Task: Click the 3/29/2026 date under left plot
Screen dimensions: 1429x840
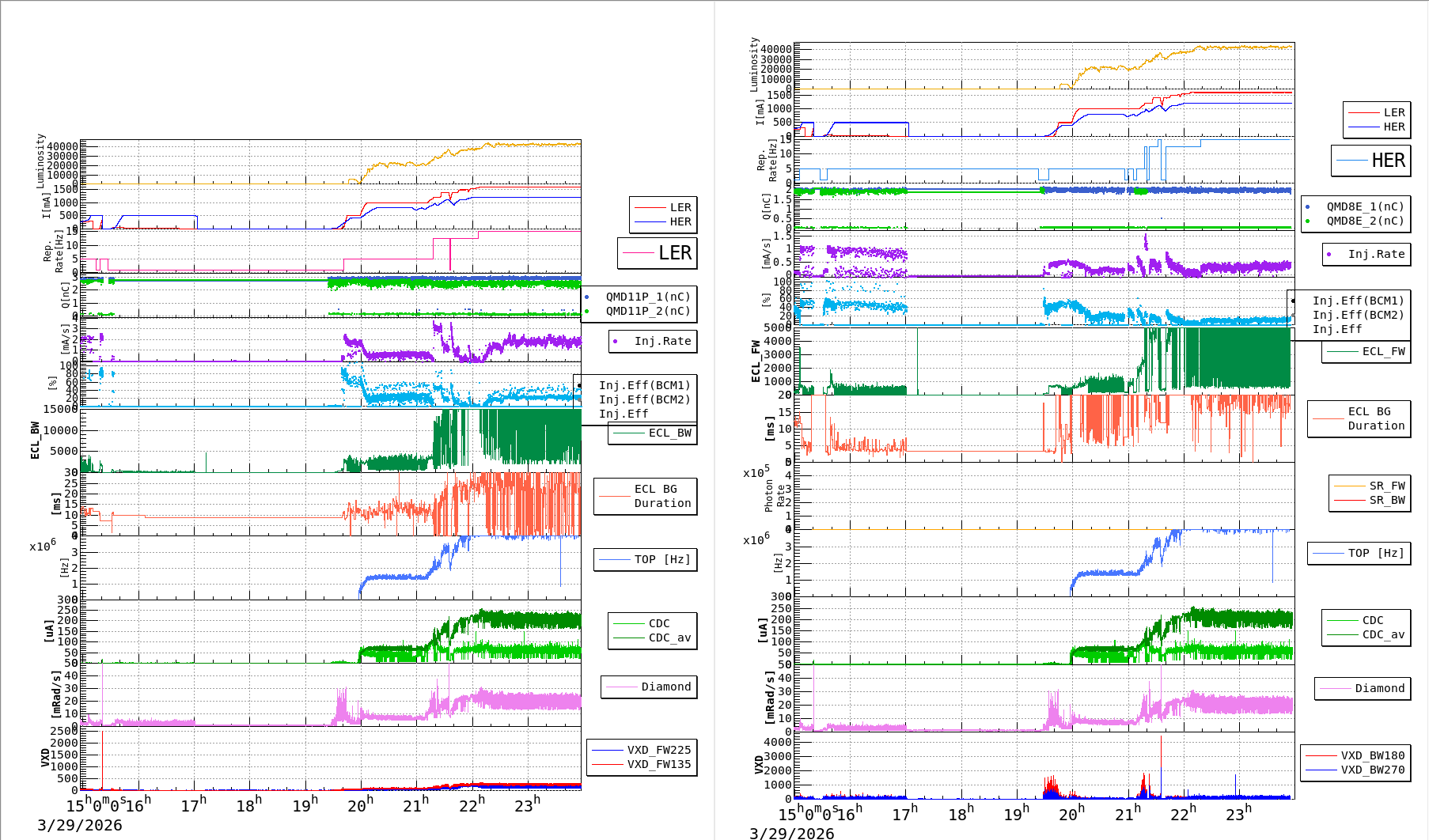Action: pyautogui.click(x=80, y=825)
